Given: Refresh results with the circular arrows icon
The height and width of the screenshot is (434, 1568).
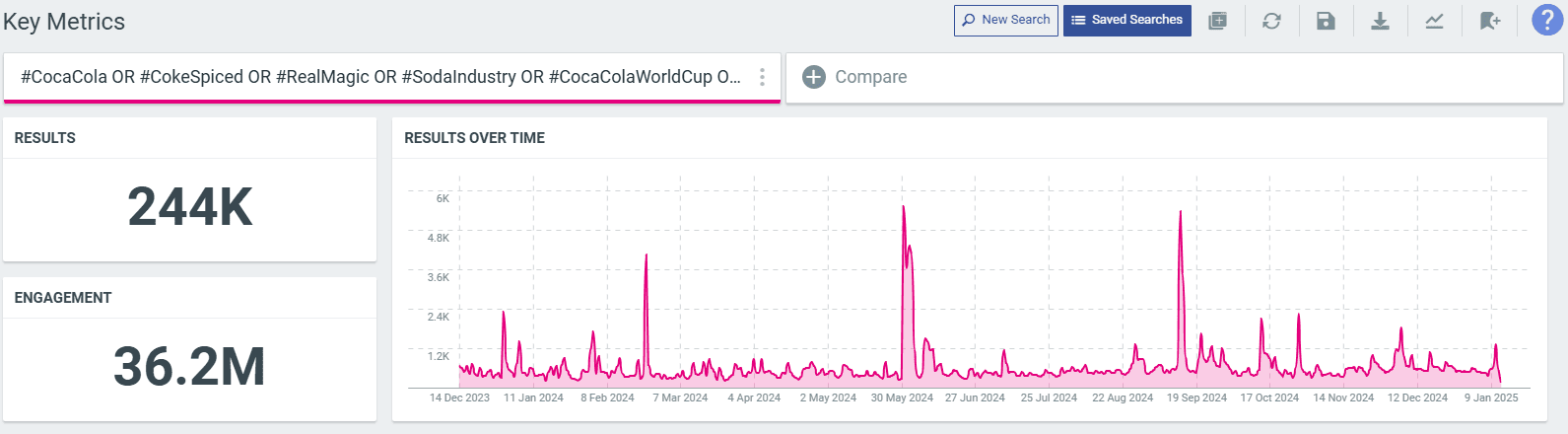Looking at the screenshot, I should [x=1271, y=21].
